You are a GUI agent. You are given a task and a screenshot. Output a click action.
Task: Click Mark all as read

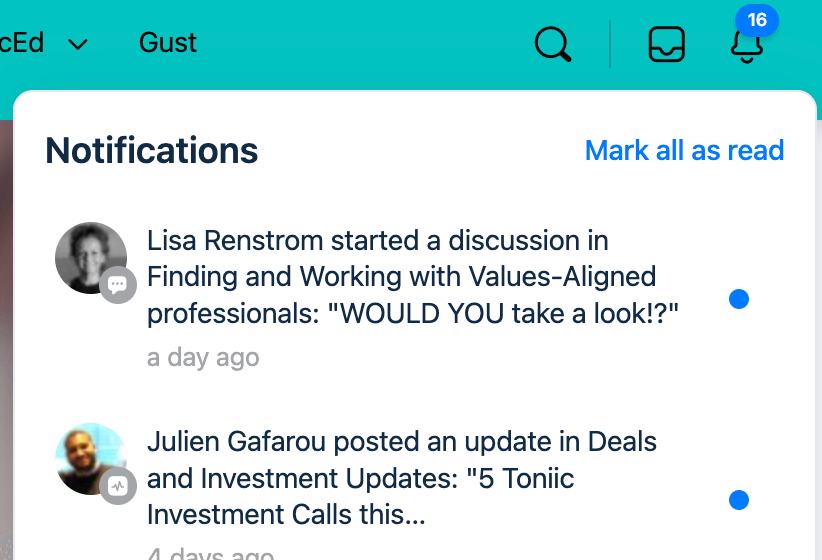[x=684, y=150]
